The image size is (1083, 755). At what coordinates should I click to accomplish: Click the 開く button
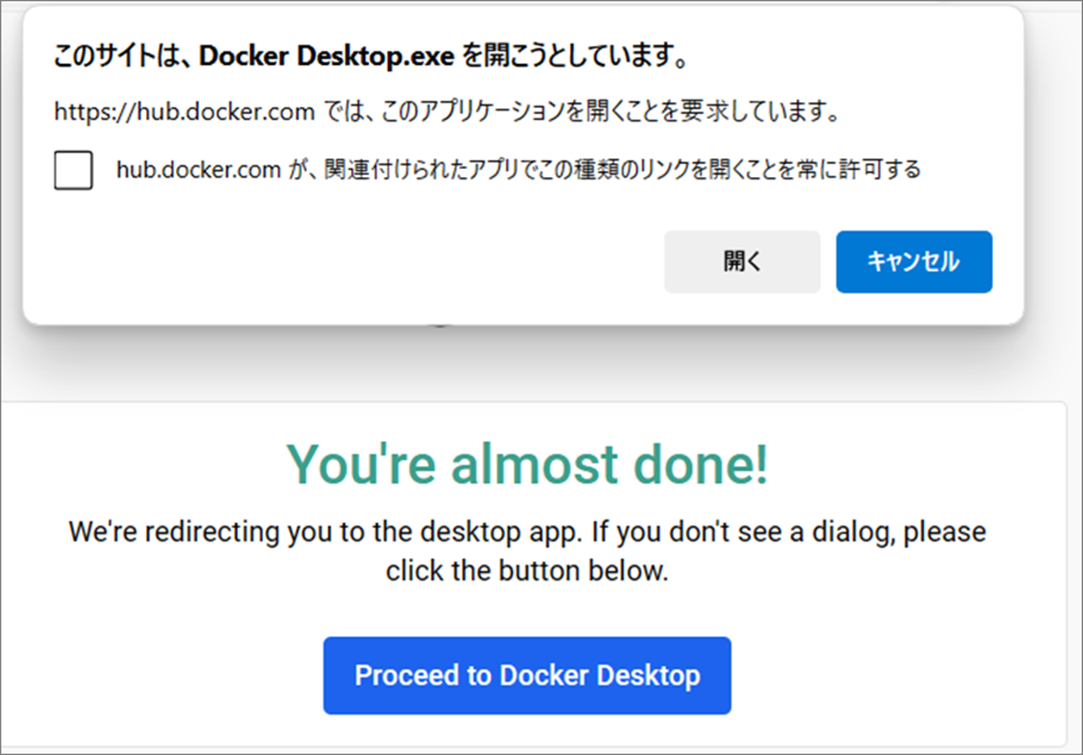pos(742,262)
